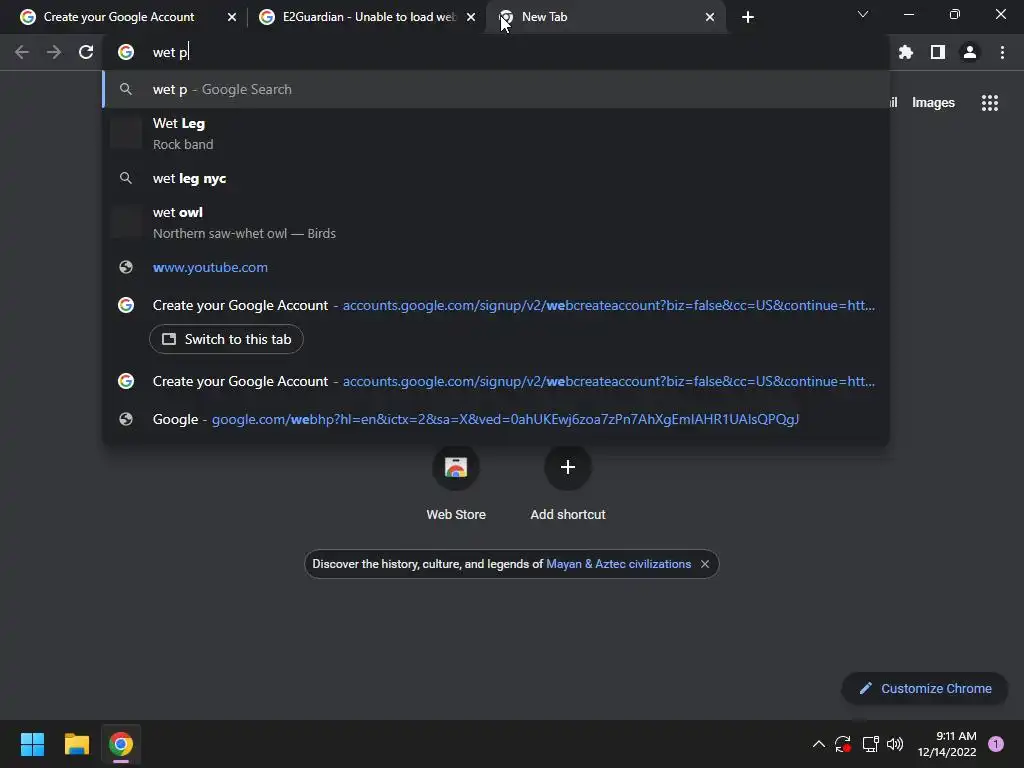
Task: Close the 'Create your Google Account' tab
Action: (x=232, y=17)
